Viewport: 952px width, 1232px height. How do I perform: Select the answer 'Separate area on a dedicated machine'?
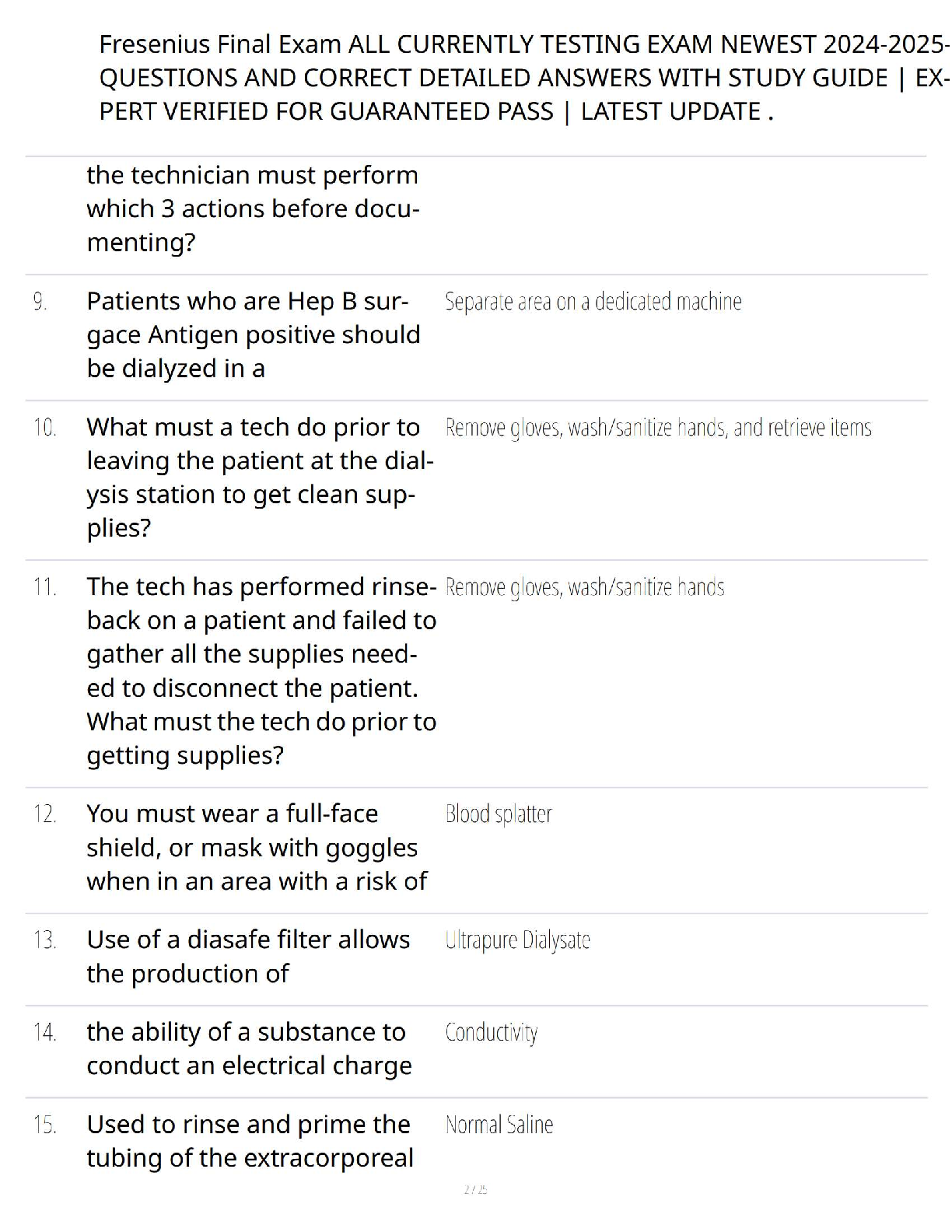(593, 302)
